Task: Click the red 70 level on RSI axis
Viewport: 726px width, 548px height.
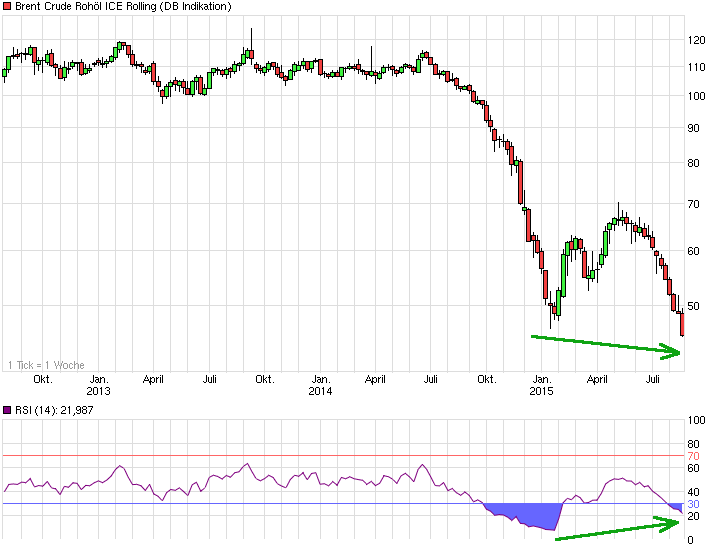Action: point(693,456)
